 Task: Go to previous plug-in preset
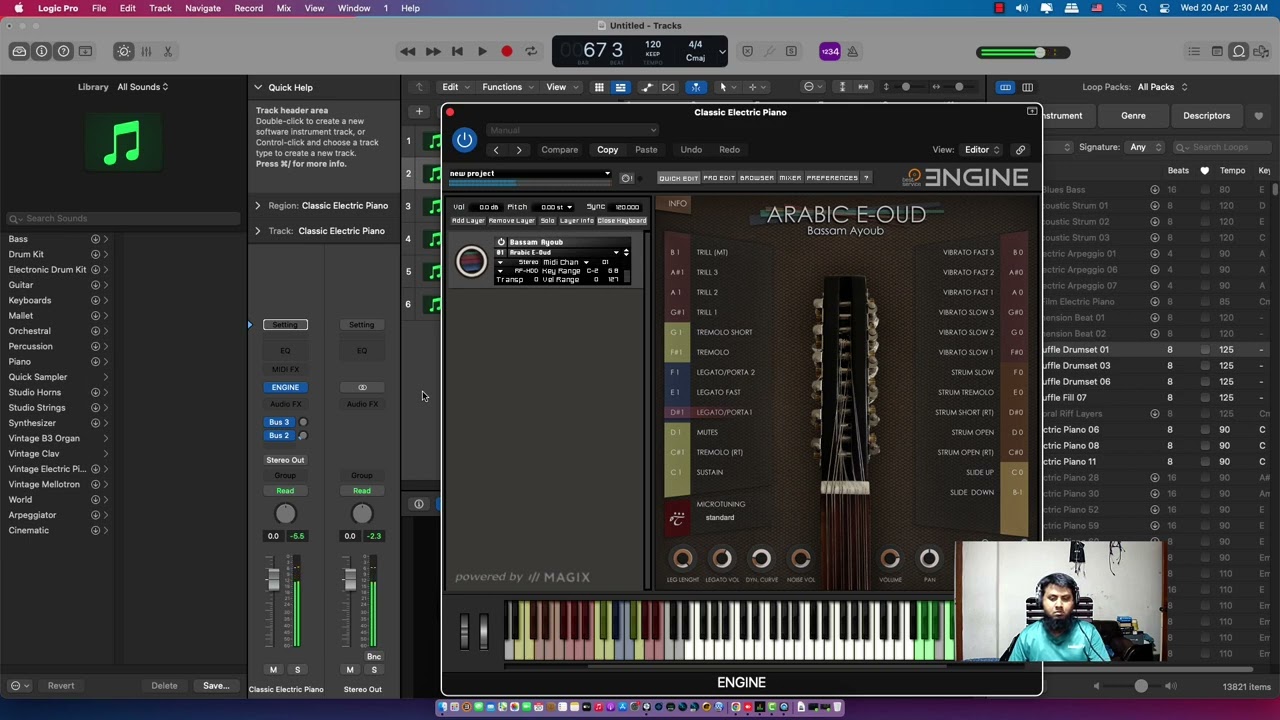(496, 150)
